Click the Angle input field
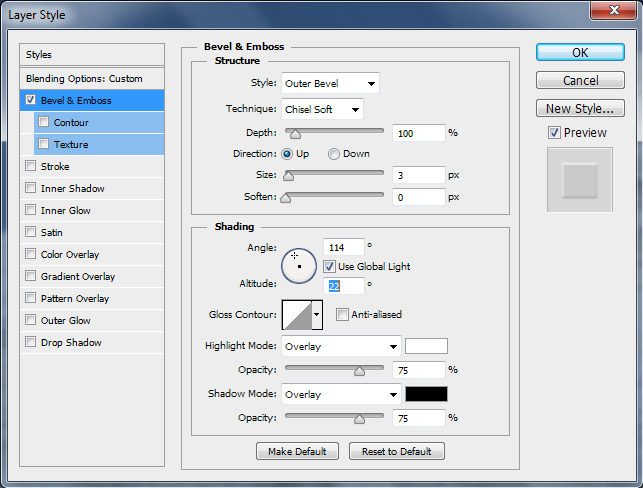Screen dimensions: 643x488 pos(344,247)
